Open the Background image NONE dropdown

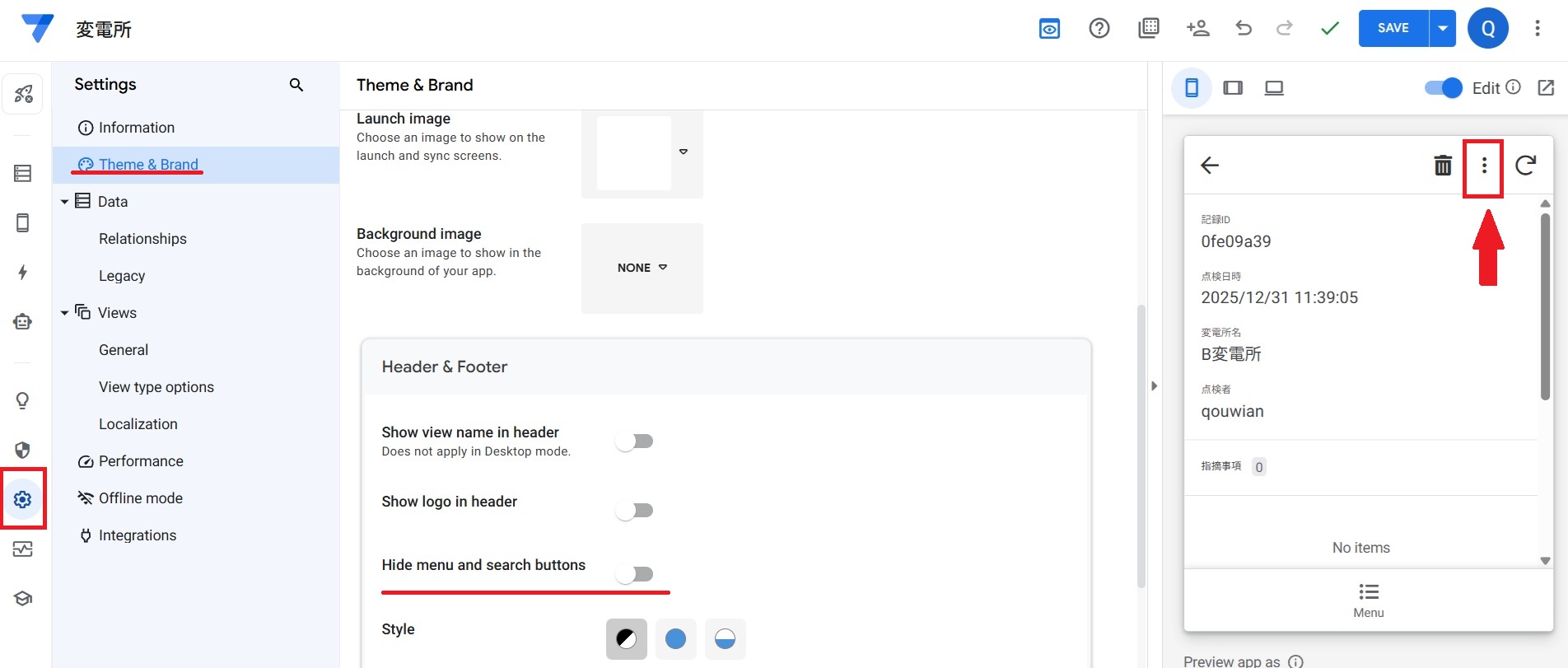click(x=642, y=268)
